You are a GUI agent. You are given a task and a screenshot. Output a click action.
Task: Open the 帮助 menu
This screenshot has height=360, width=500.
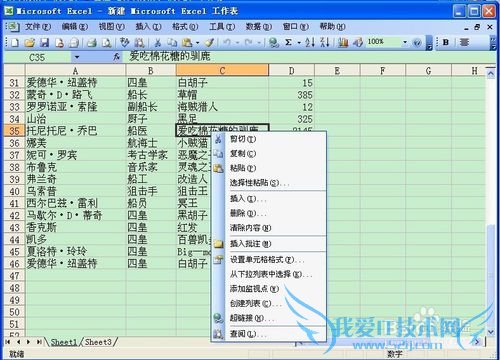[332, 26]
